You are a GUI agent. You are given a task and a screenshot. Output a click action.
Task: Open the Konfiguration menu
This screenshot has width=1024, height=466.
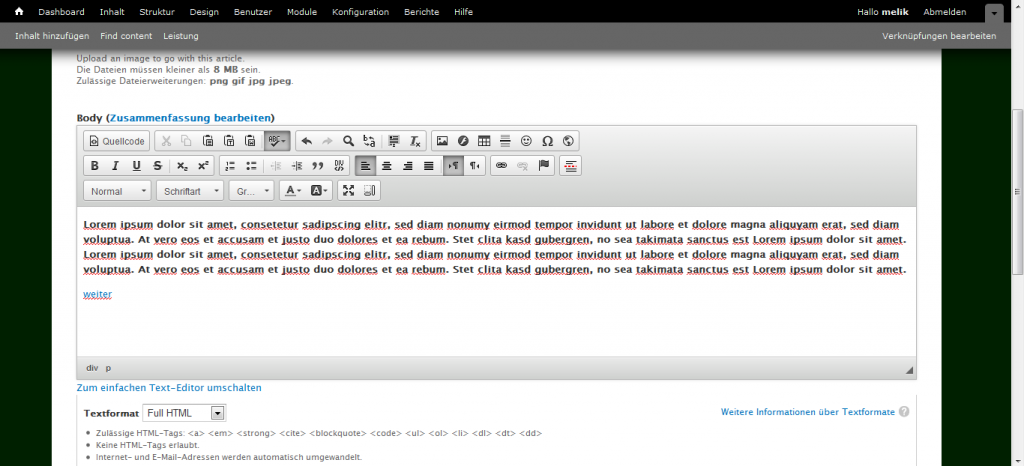(x=361, y=11)
